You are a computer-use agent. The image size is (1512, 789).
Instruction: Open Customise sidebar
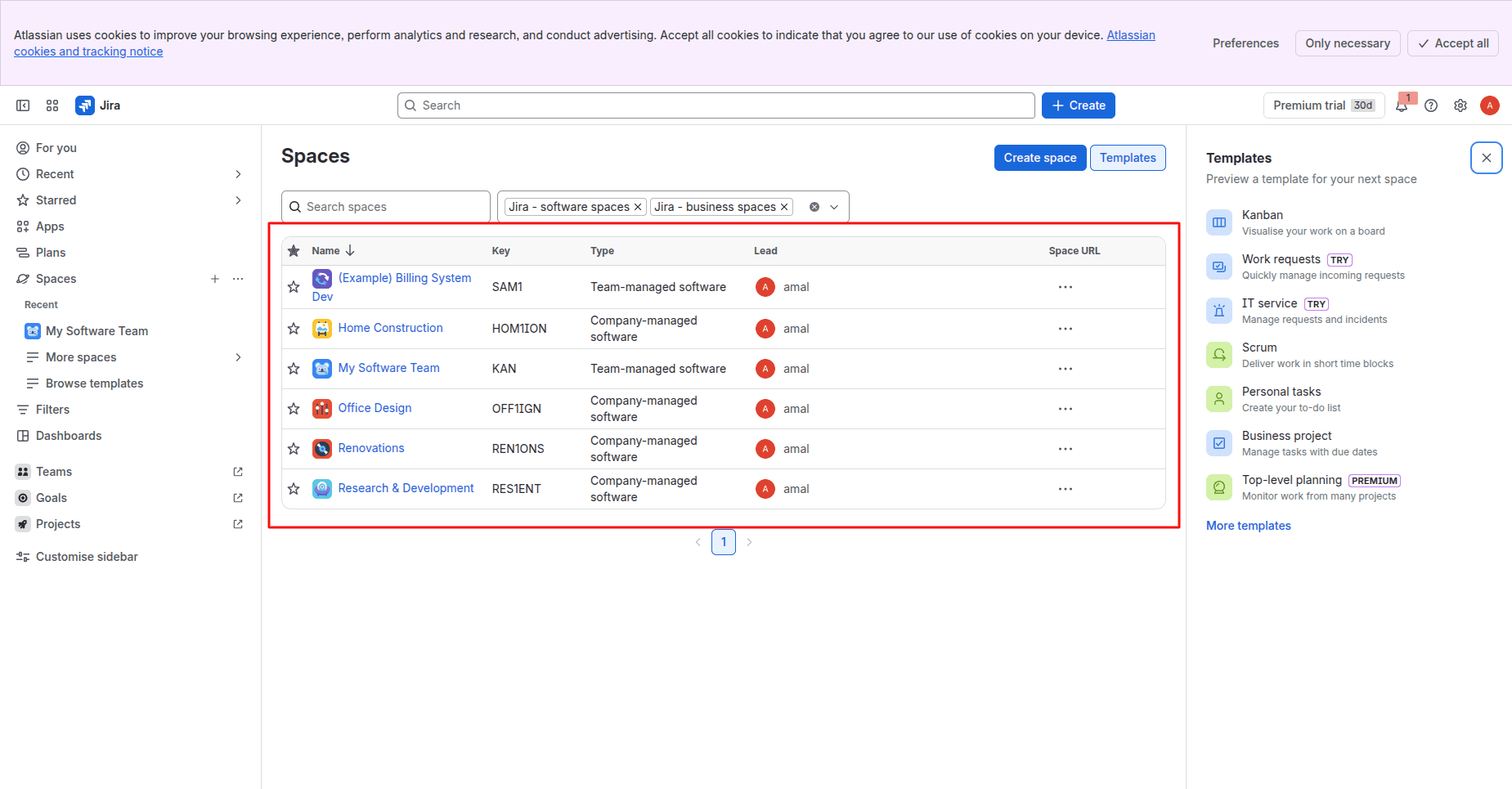[130, 557]
